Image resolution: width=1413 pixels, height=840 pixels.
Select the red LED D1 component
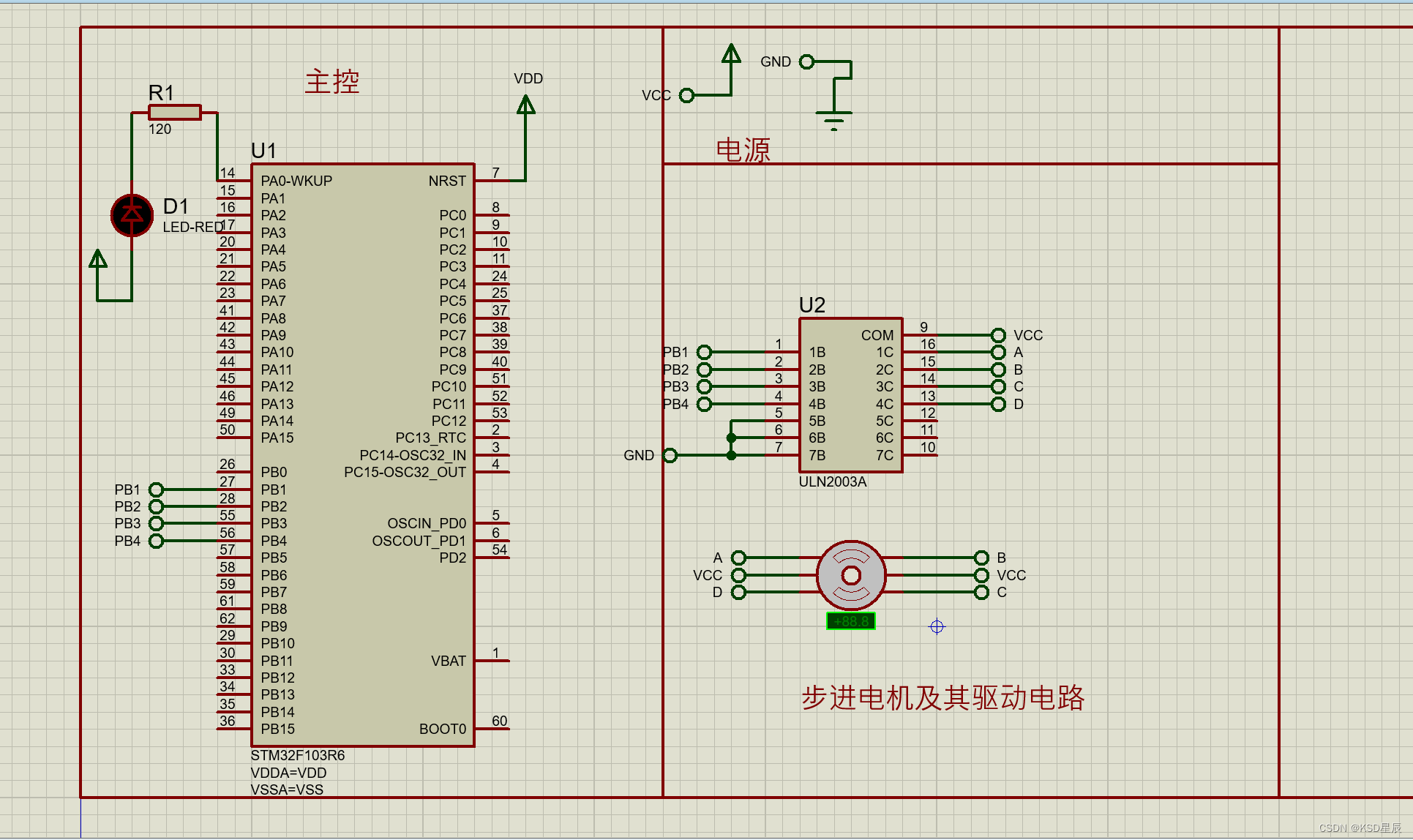click(132, 215)
